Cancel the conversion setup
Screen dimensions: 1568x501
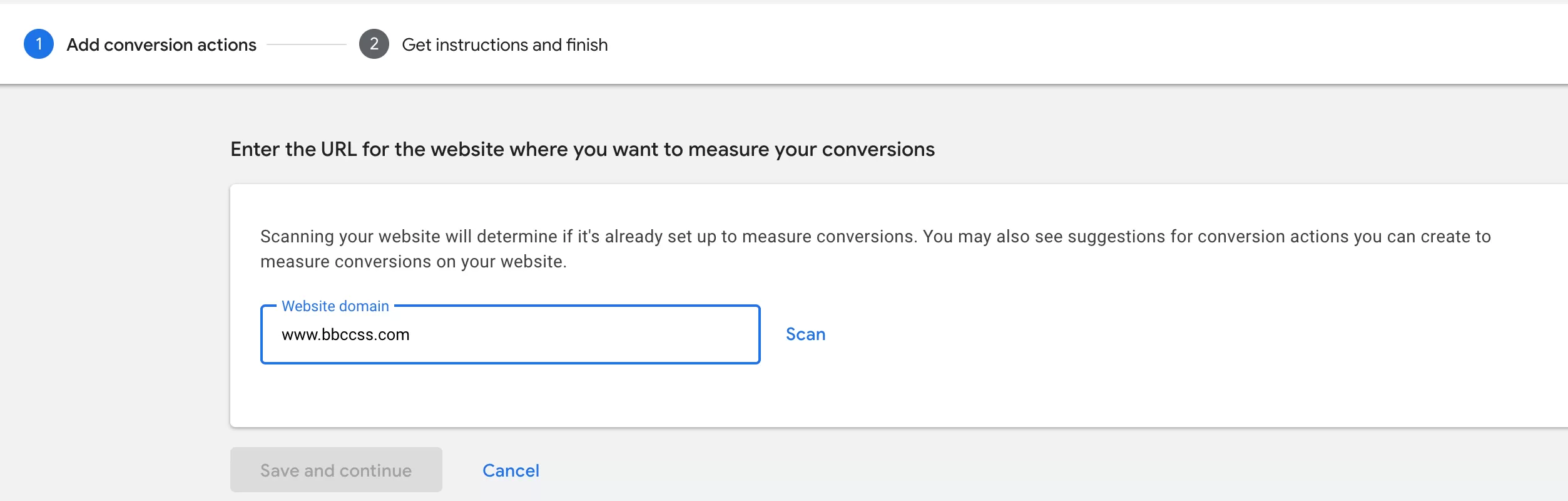(x=511, y=470)
